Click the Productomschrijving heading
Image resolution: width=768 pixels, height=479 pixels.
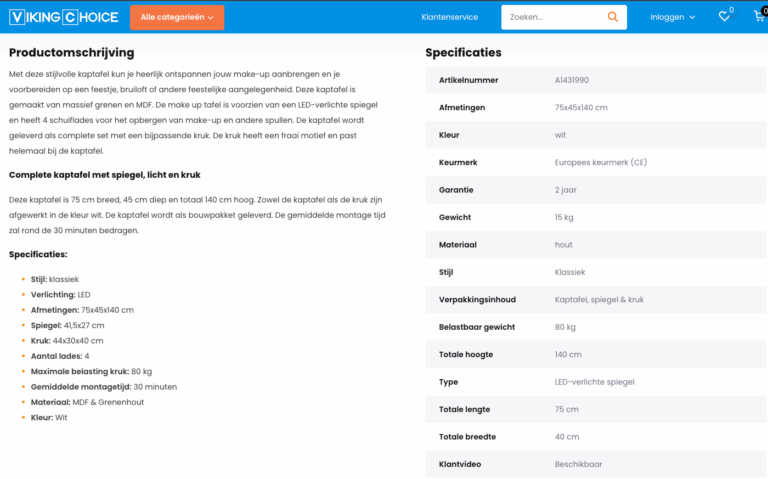pos(71,52)
